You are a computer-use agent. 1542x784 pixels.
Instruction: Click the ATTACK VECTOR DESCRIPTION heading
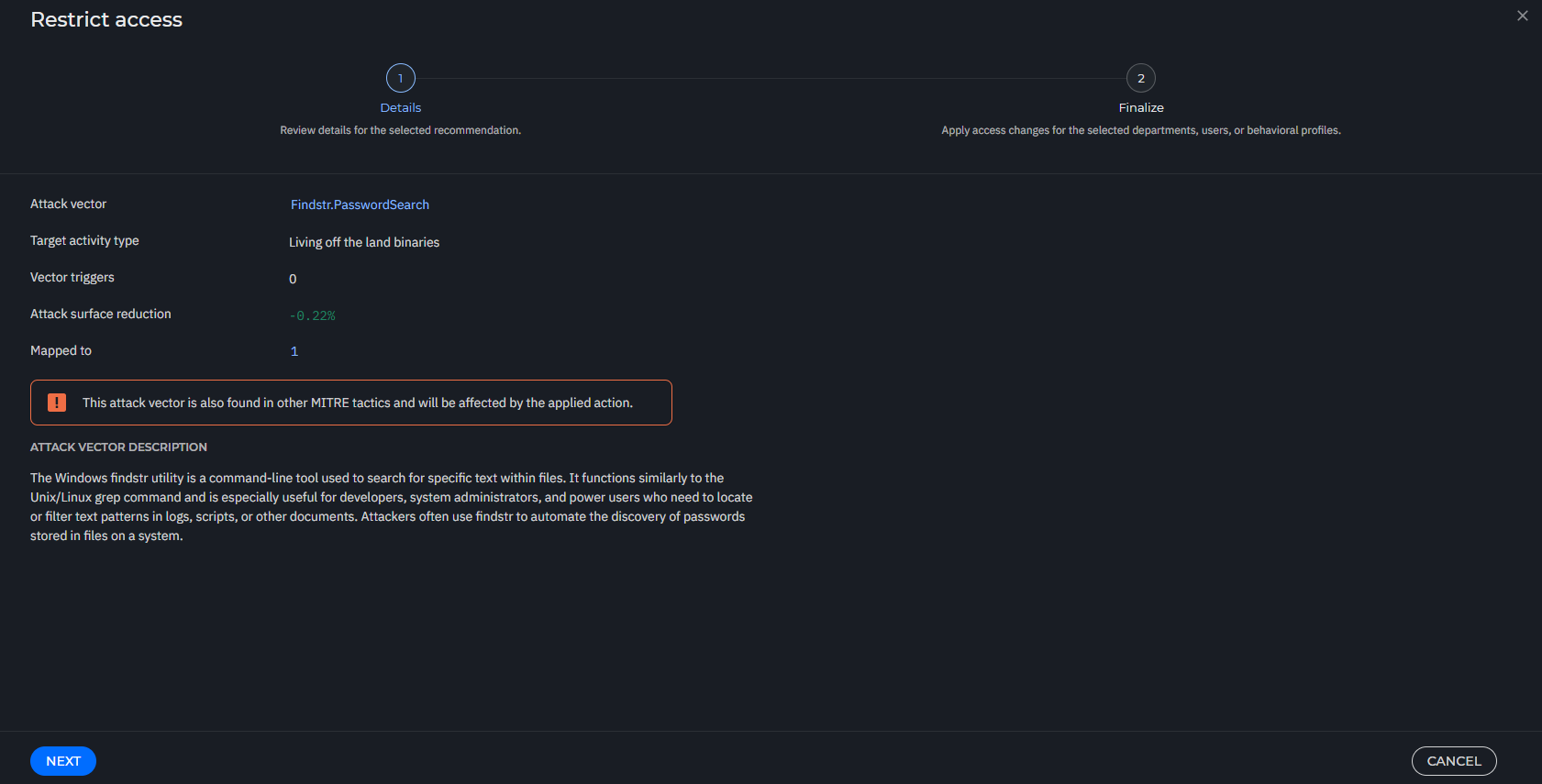coord(118,447)
